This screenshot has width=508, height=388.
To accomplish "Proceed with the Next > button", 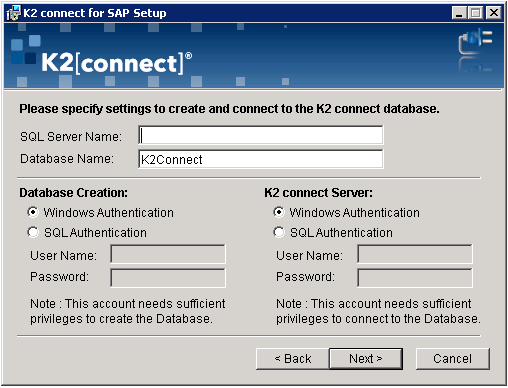I will [366, 359].
